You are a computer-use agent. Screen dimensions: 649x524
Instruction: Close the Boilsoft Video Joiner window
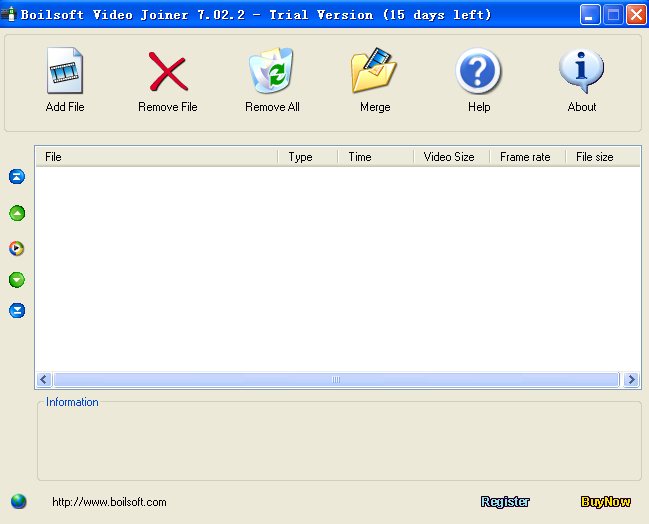pyautogui.click(x=636, y=15)
